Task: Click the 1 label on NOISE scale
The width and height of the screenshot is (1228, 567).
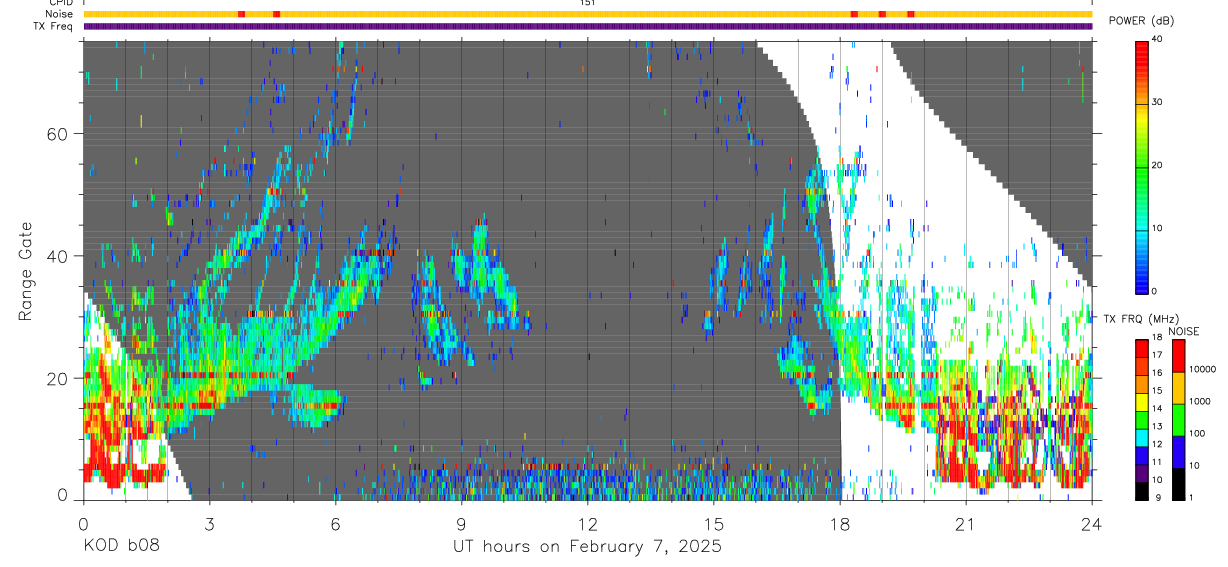Action: click(x=1192, y=497)
